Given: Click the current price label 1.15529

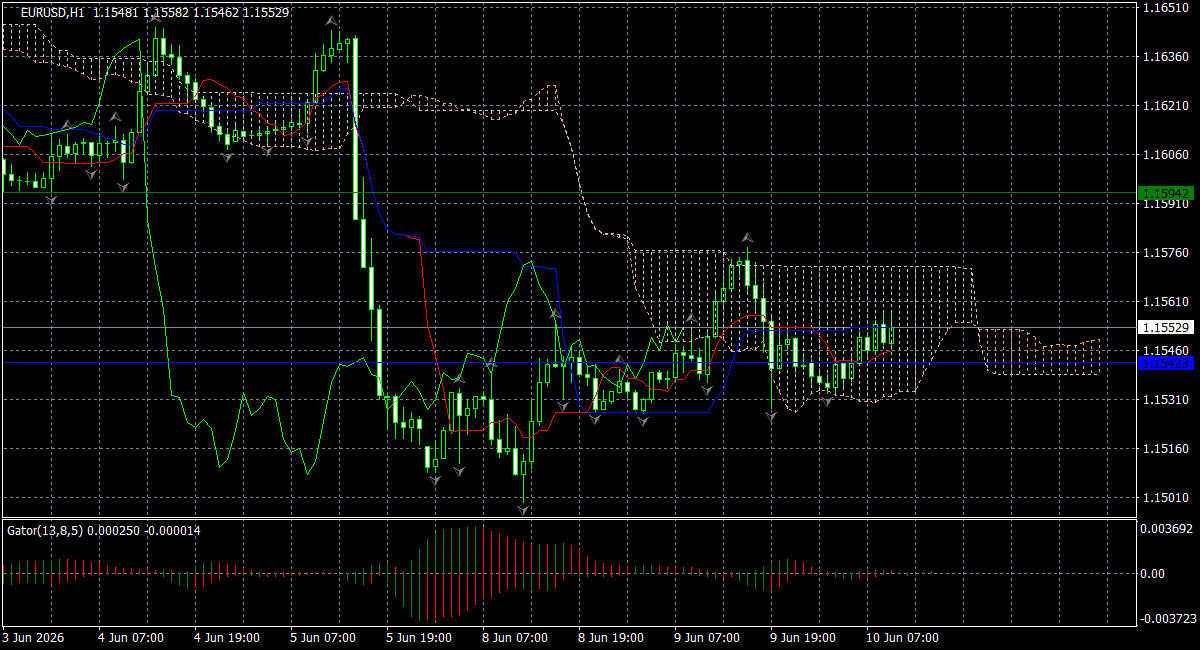Looking at the screenshot, I should (x=1166, y=327).
